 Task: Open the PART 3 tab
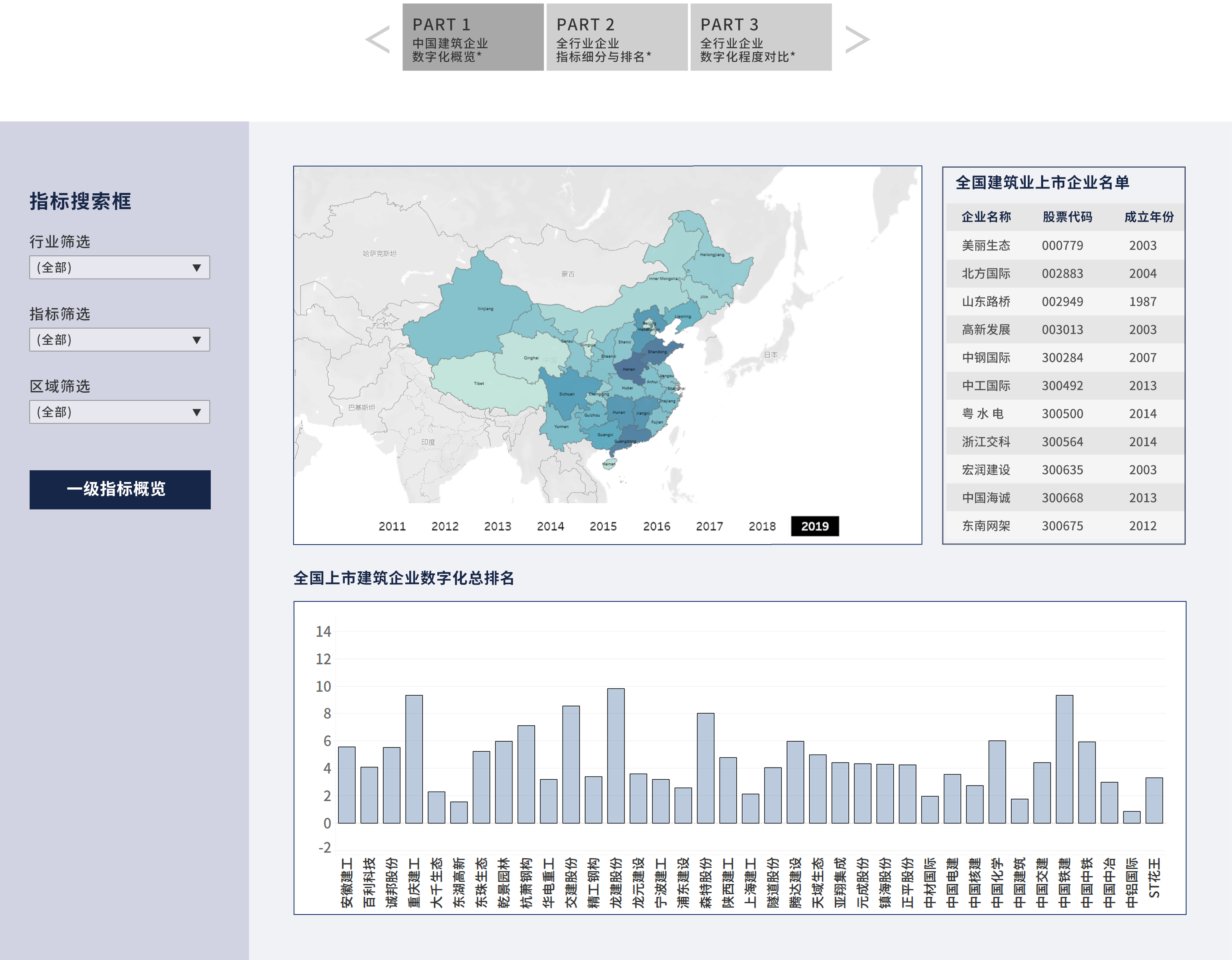pos(761,37)
